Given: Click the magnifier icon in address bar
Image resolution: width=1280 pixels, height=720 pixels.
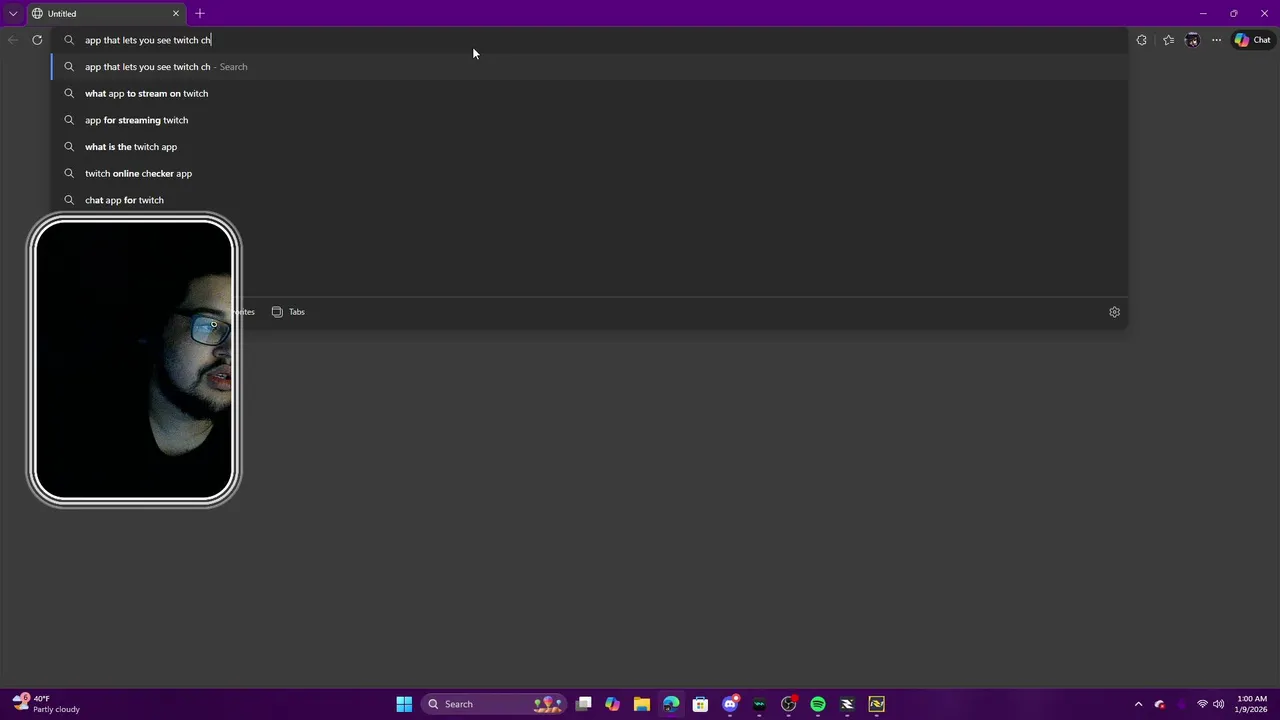Looking at the screenshot, I should pos(69,40).
